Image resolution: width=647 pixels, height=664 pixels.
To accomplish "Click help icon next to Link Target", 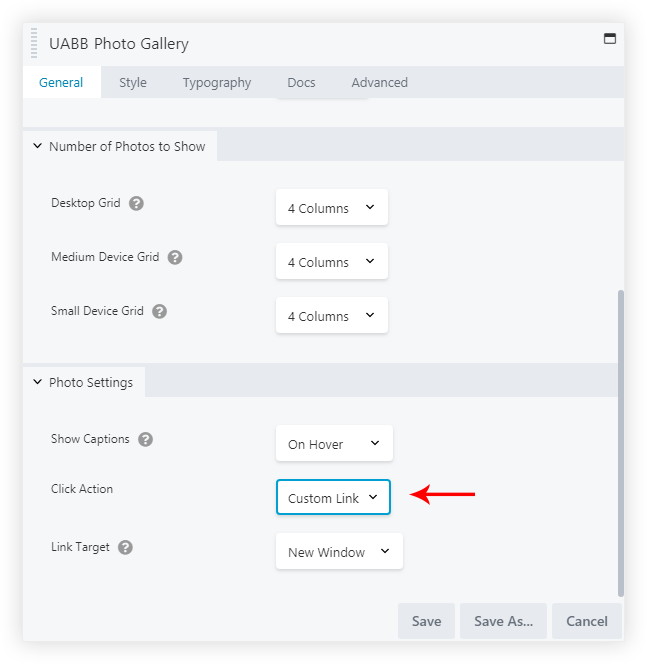I will point(125,547).
